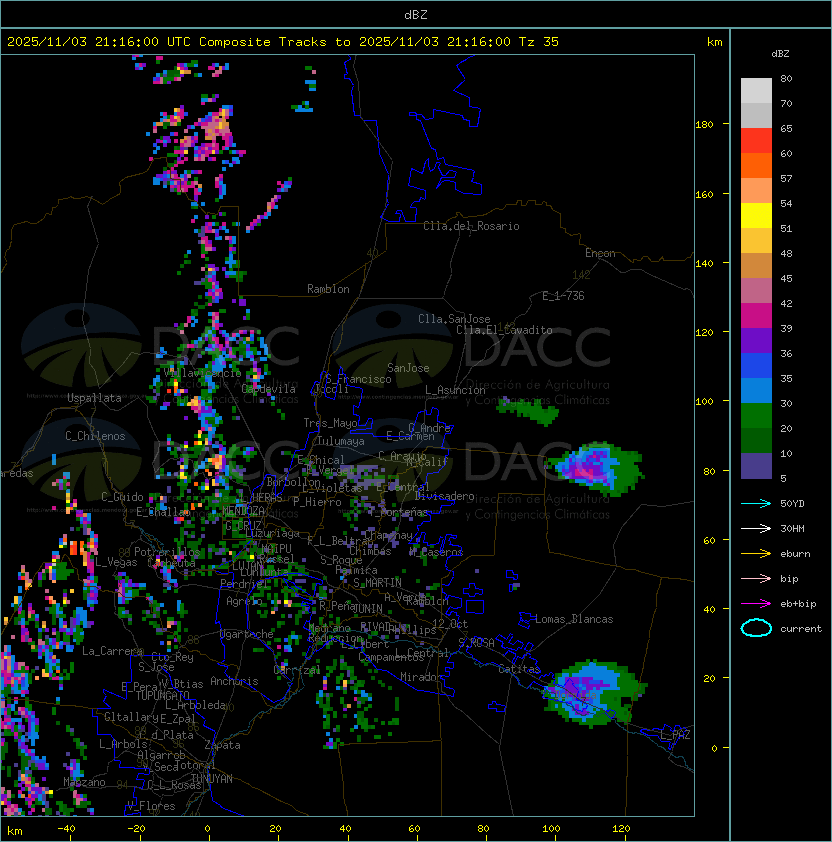
Task: Click the yellow eburn arrow symbol
Action: 756,554
